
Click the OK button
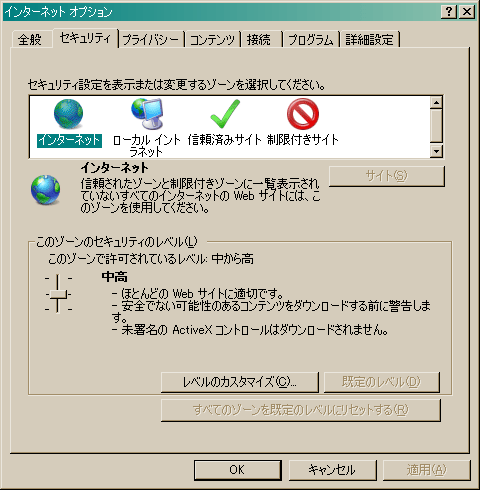(x=238, y=470)
